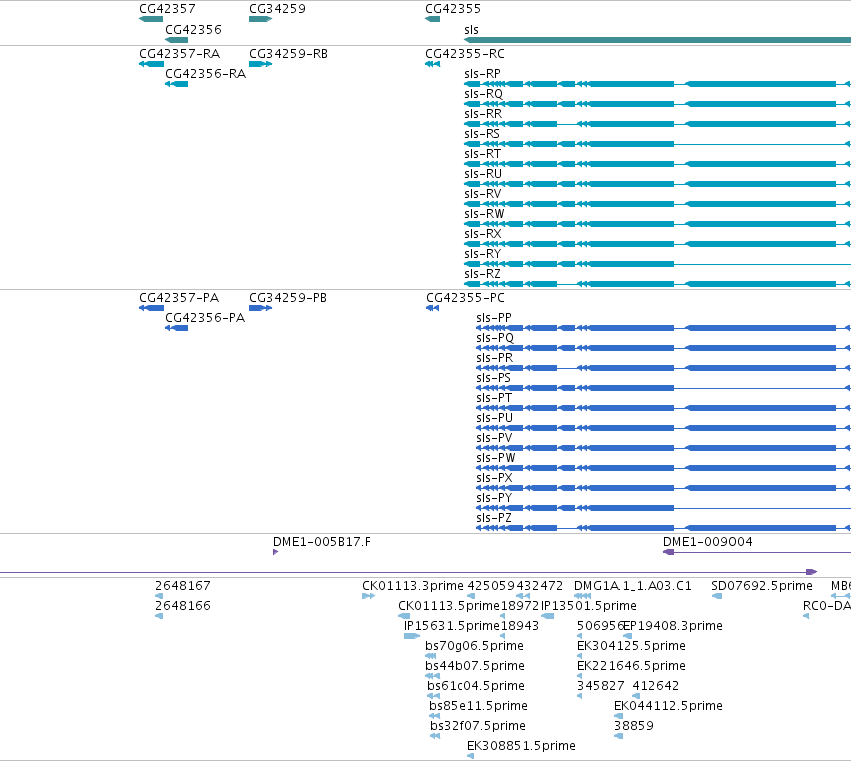Select protein CG42357-PA

pos(179,298)
